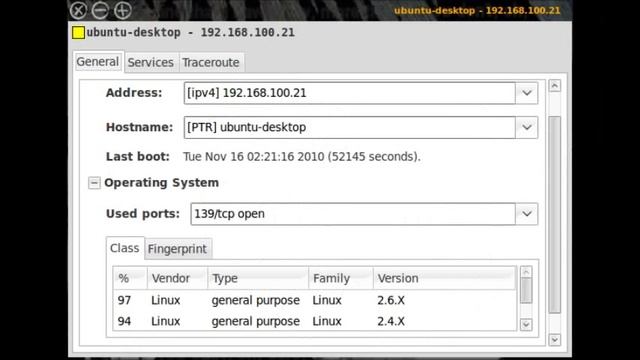Click the Used ports field 139/tcp open
Image resolution: width=640 pixels, height=360 pixels.
pos(353,214)
